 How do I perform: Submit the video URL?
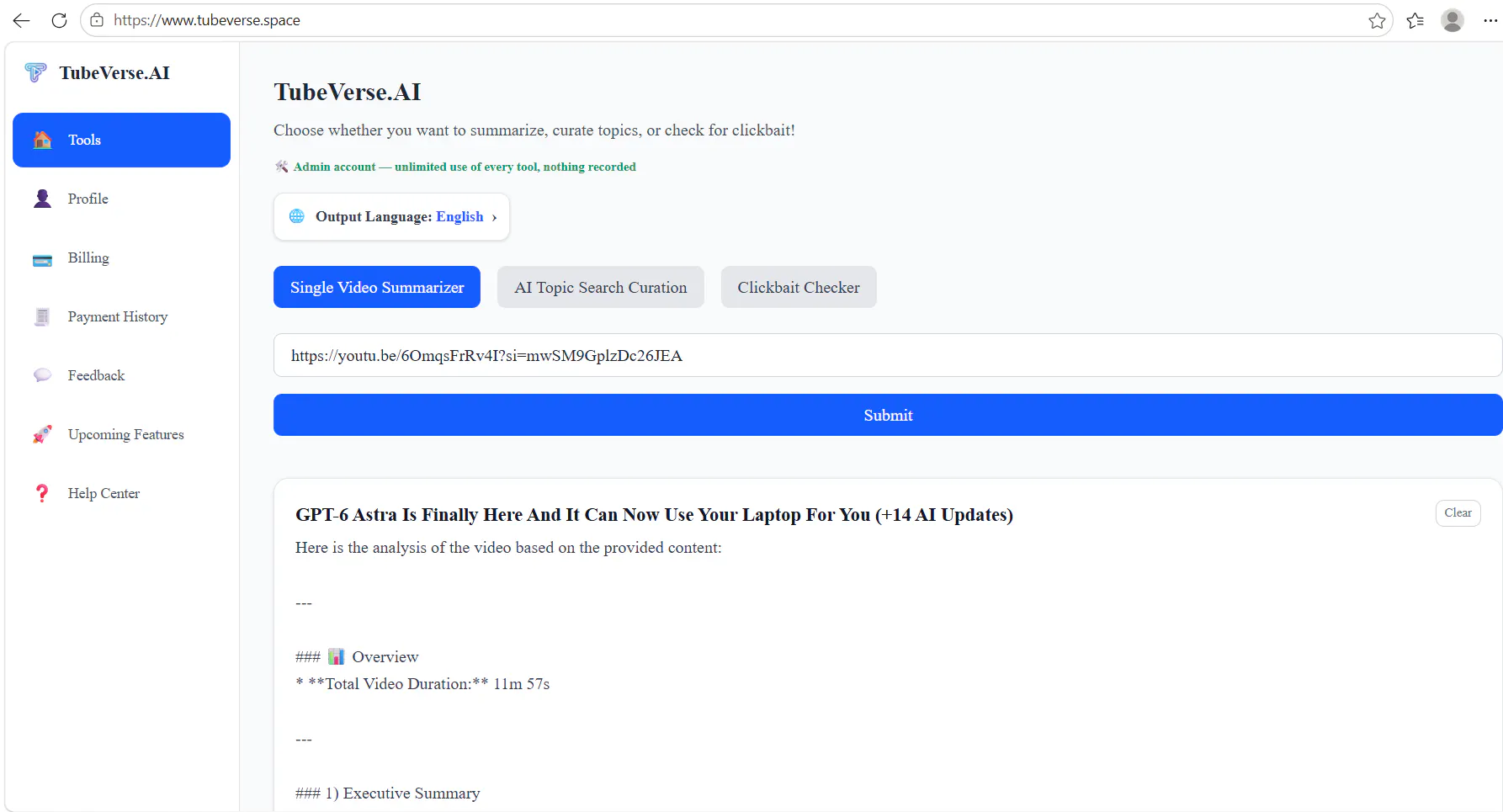pyautogui.click(x=888, y=415)
